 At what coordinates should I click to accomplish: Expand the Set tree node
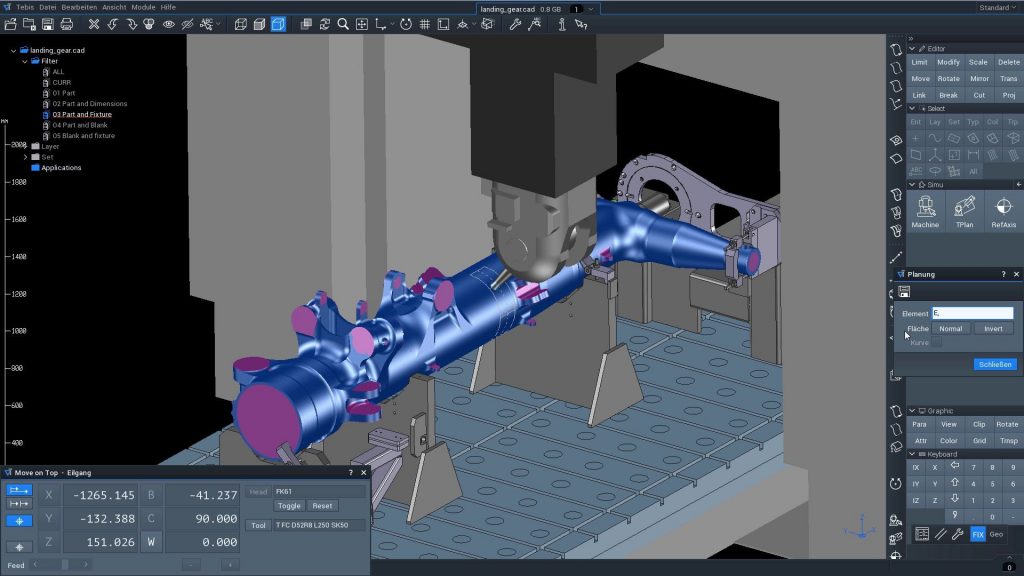(x=25, y=157)
